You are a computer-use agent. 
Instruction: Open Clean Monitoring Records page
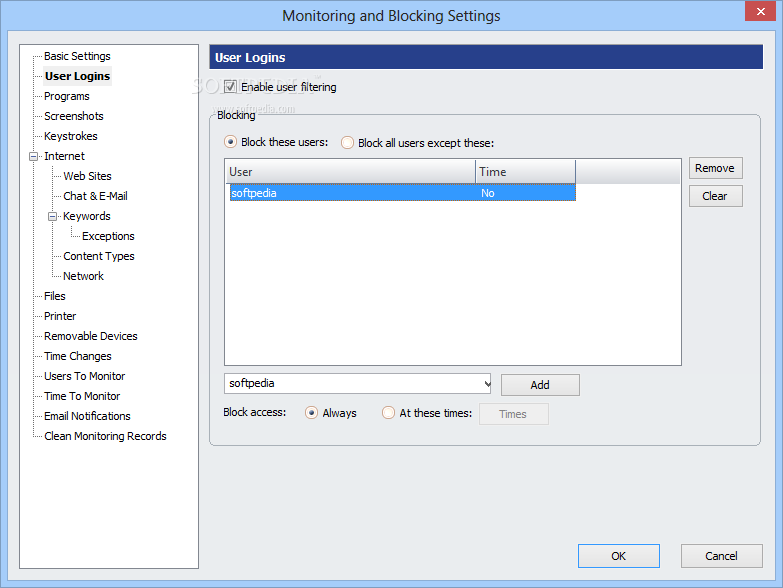click(105, 435)
